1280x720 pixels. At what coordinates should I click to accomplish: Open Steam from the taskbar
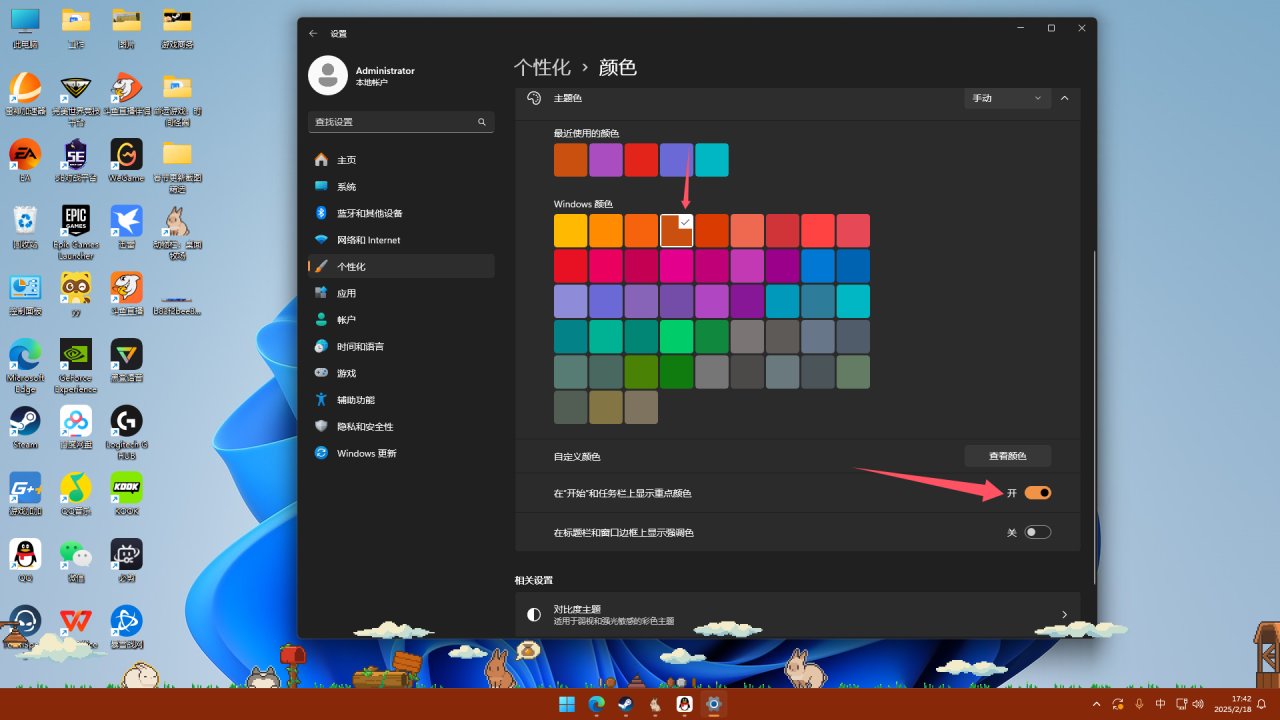pos(625,704)
